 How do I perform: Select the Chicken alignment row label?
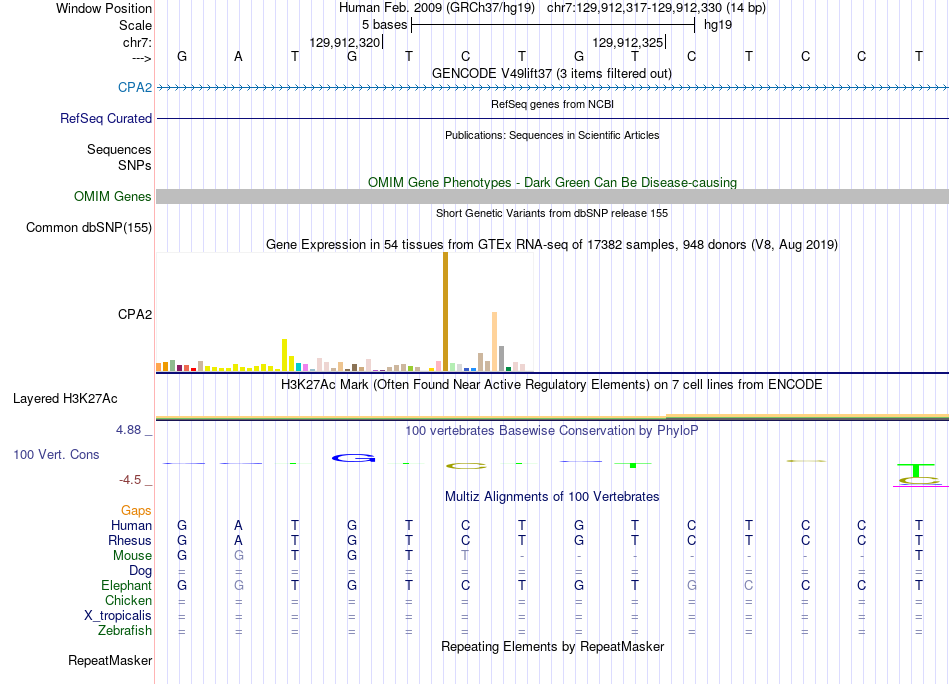point(128,600)
